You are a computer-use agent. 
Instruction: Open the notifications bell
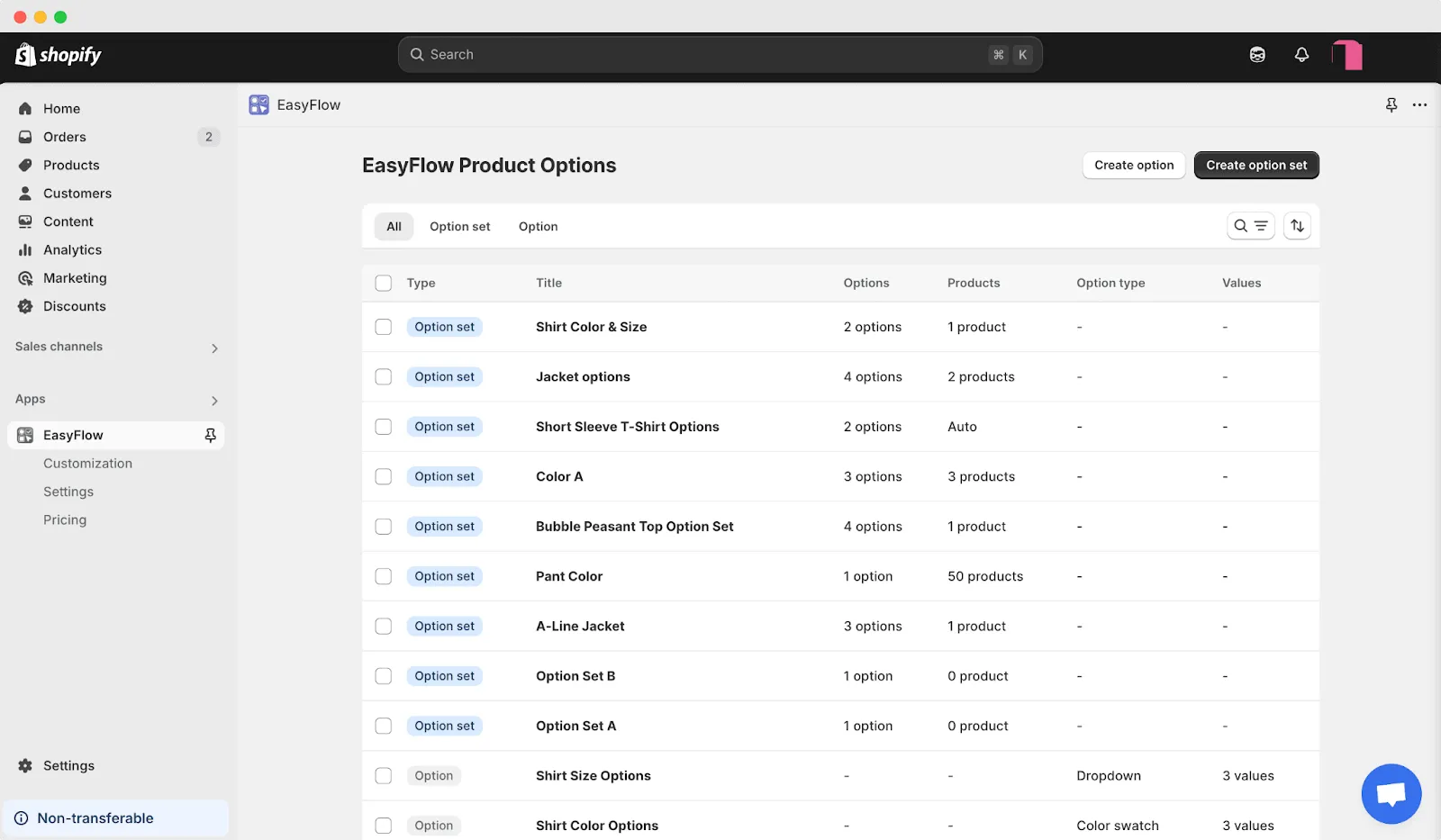tap(1301, 55)
